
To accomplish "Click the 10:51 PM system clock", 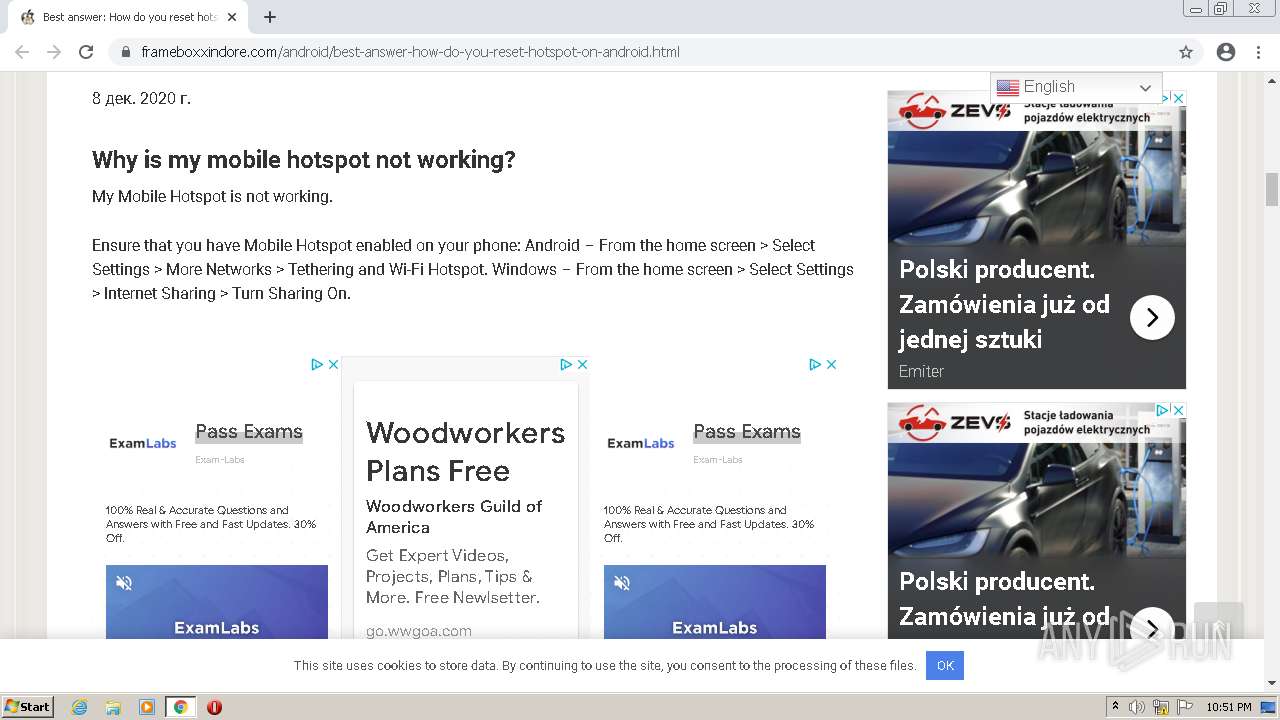I will click(1229, 707).
